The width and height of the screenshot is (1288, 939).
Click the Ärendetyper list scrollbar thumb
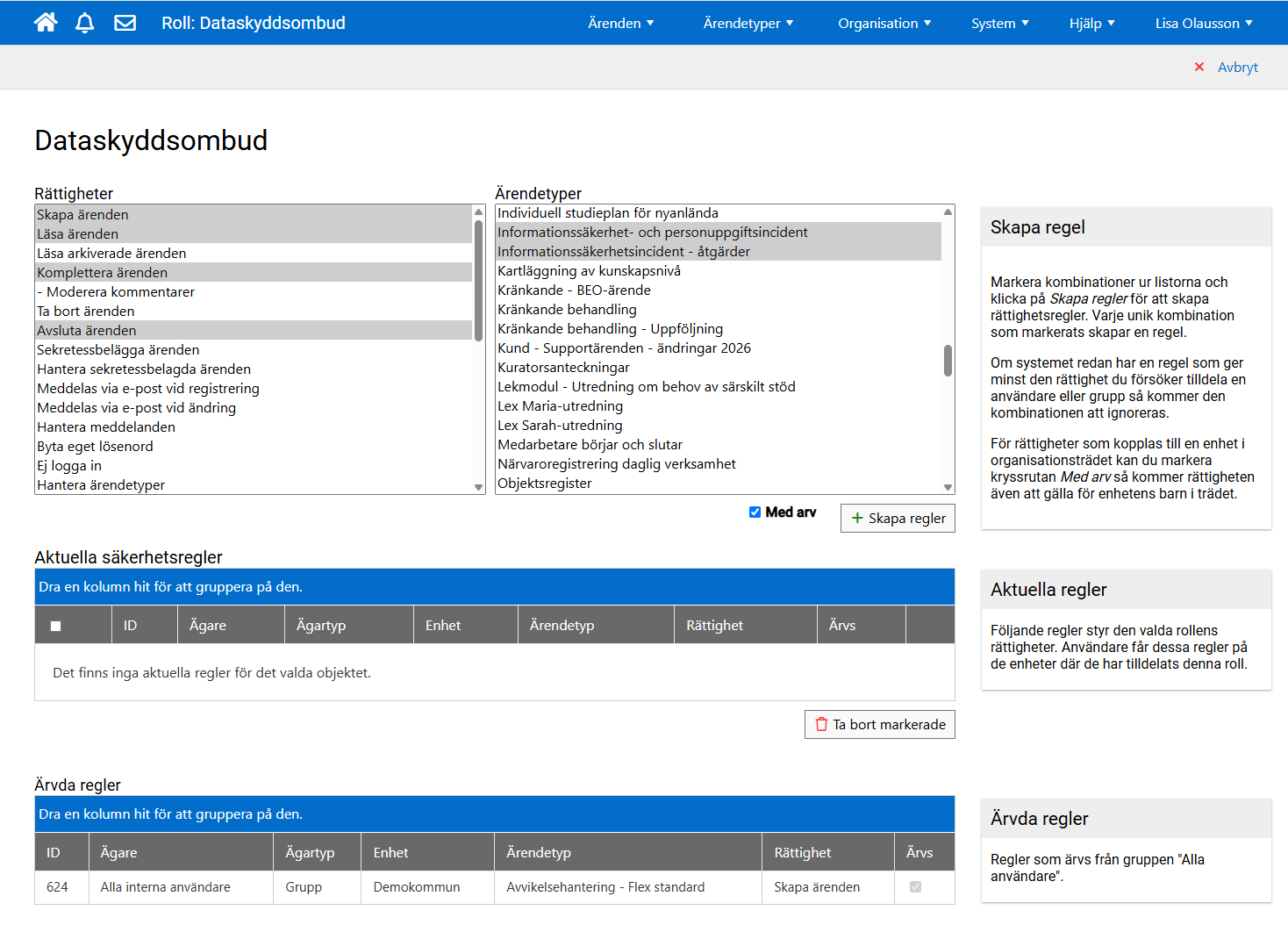(x=948, y=361)
